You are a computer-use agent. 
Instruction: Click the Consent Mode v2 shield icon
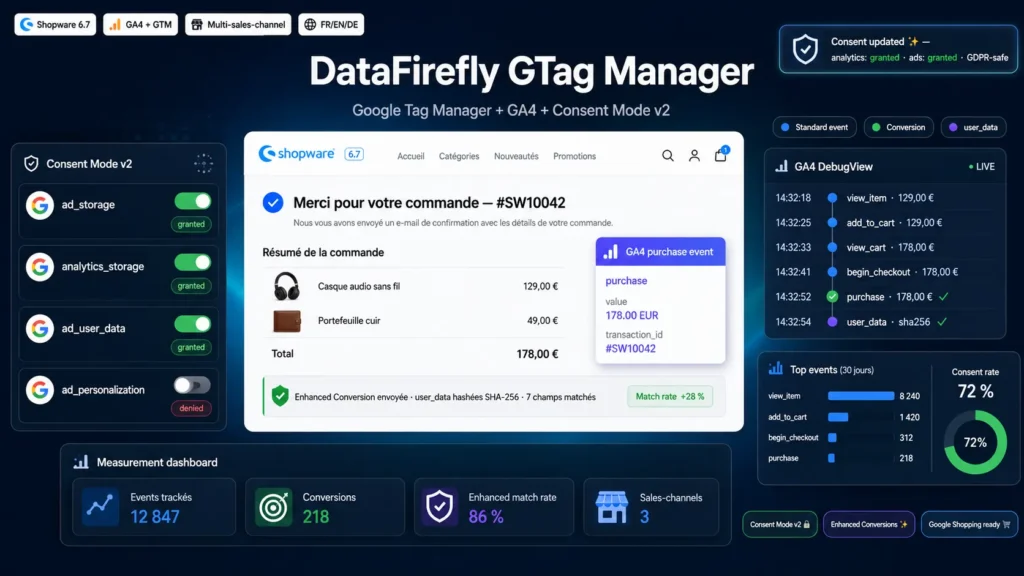pyautogui.click(x=31, y=163)
